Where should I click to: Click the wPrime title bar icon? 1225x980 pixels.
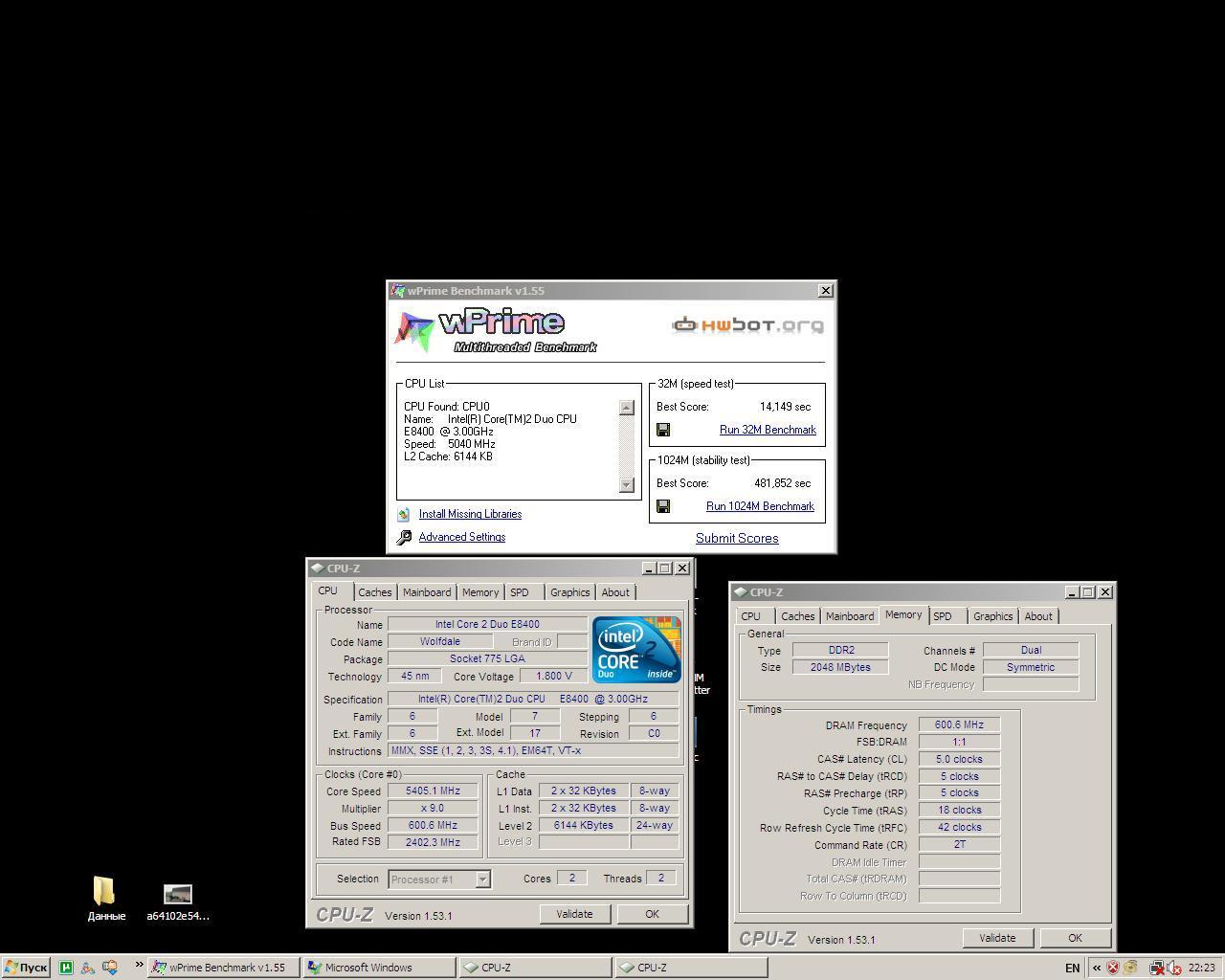(397, 291)
